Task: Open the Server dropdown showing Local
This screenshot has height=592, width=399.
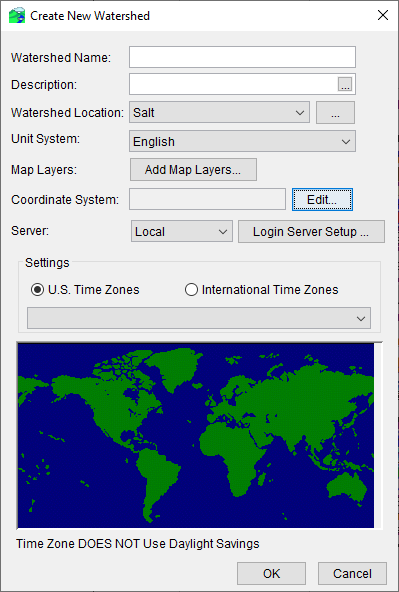Action: (x=182, y=231)
